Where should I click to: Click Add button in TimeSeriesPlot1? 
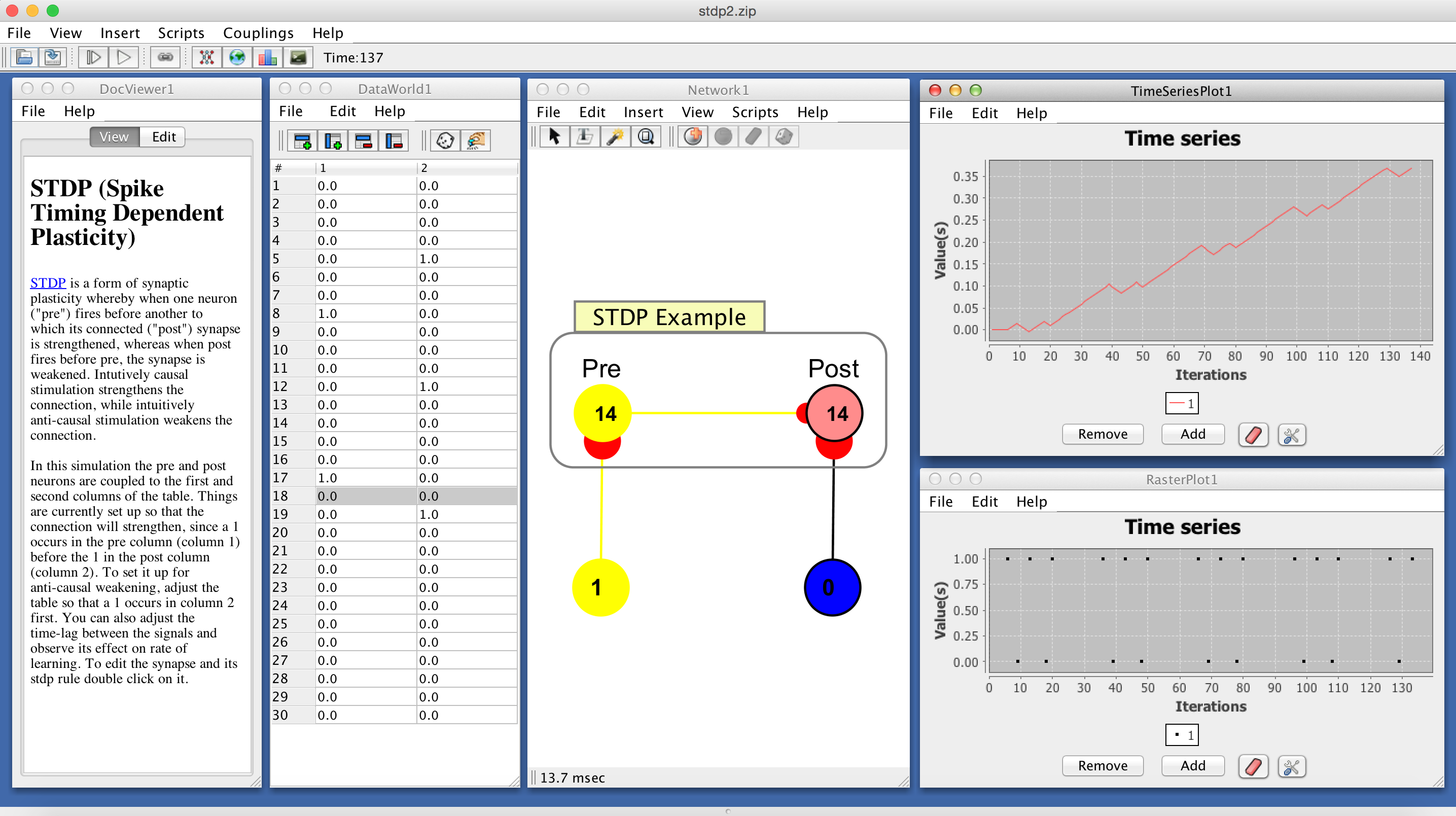[x=1192, y=434]
